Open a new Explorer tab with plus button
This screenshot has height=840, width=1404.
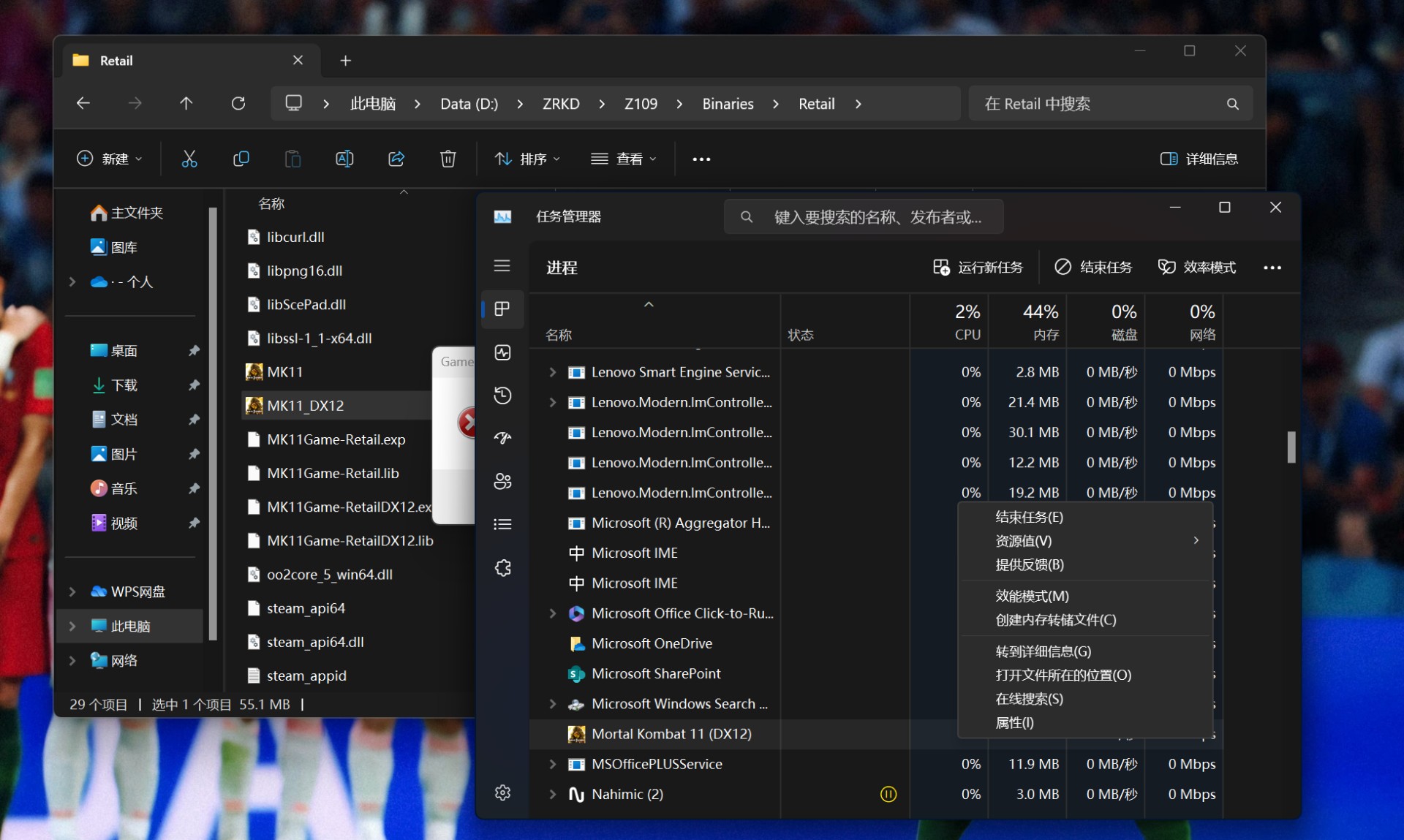[346, 61]
